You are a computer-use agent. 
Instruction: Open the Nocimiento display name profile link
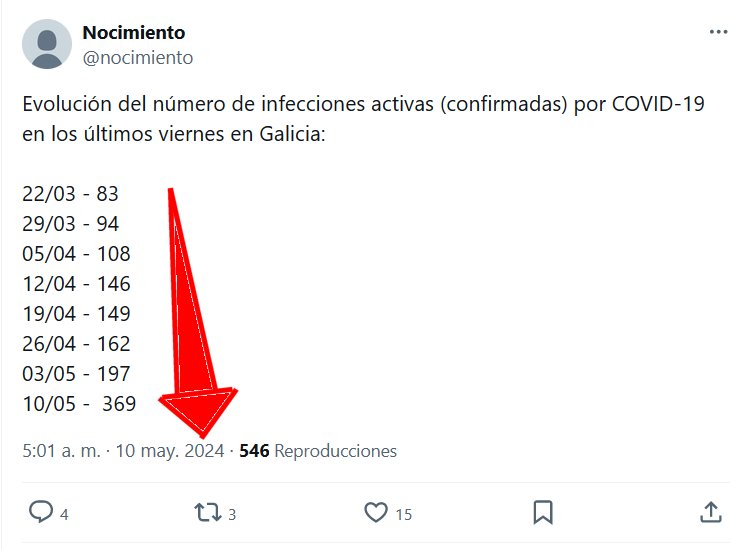(133, 33)
